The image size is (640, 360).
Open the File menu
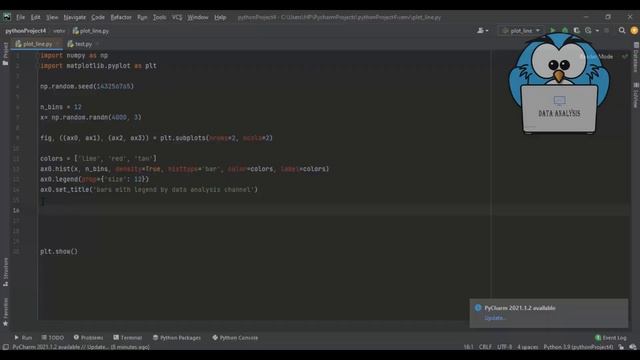pos(20,17)
